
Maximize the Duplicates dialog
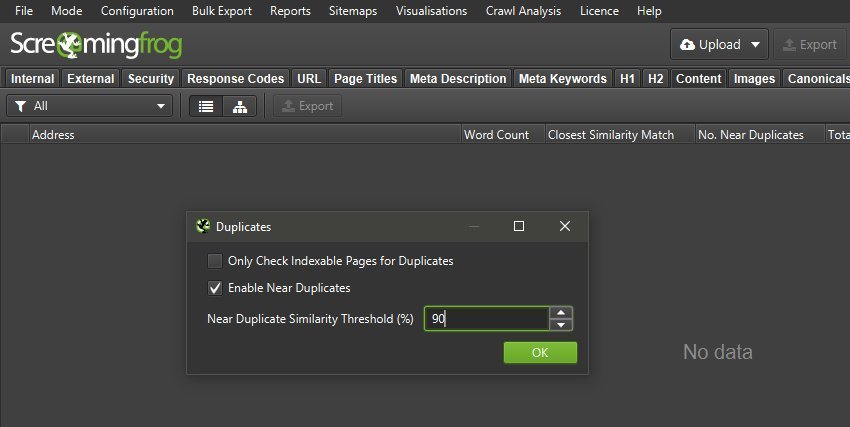point(519,227)
